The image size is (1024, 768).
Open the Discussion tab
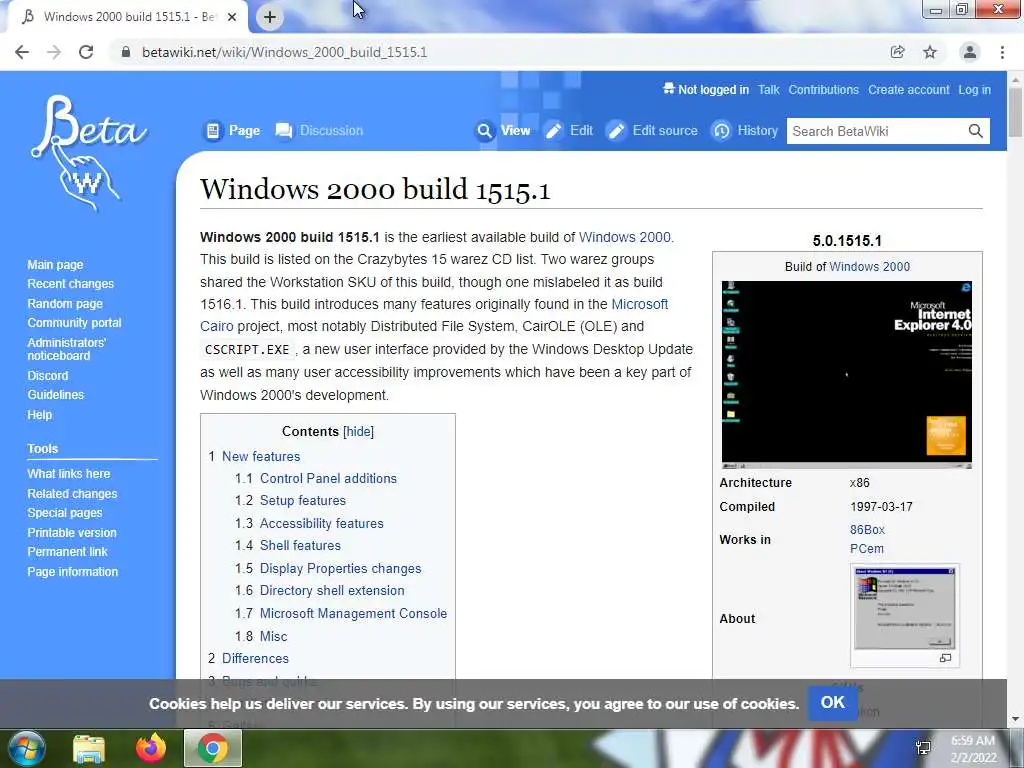pyautogui.click(x=319, y=131)
